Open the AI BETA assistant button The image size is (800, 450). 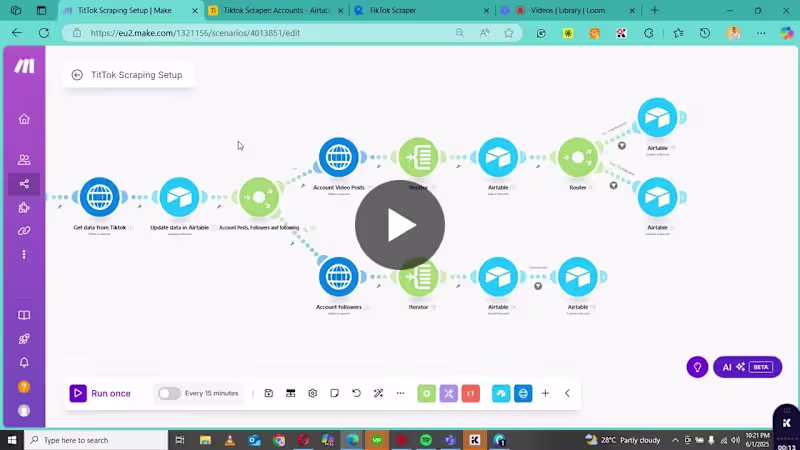coord(747,367)
